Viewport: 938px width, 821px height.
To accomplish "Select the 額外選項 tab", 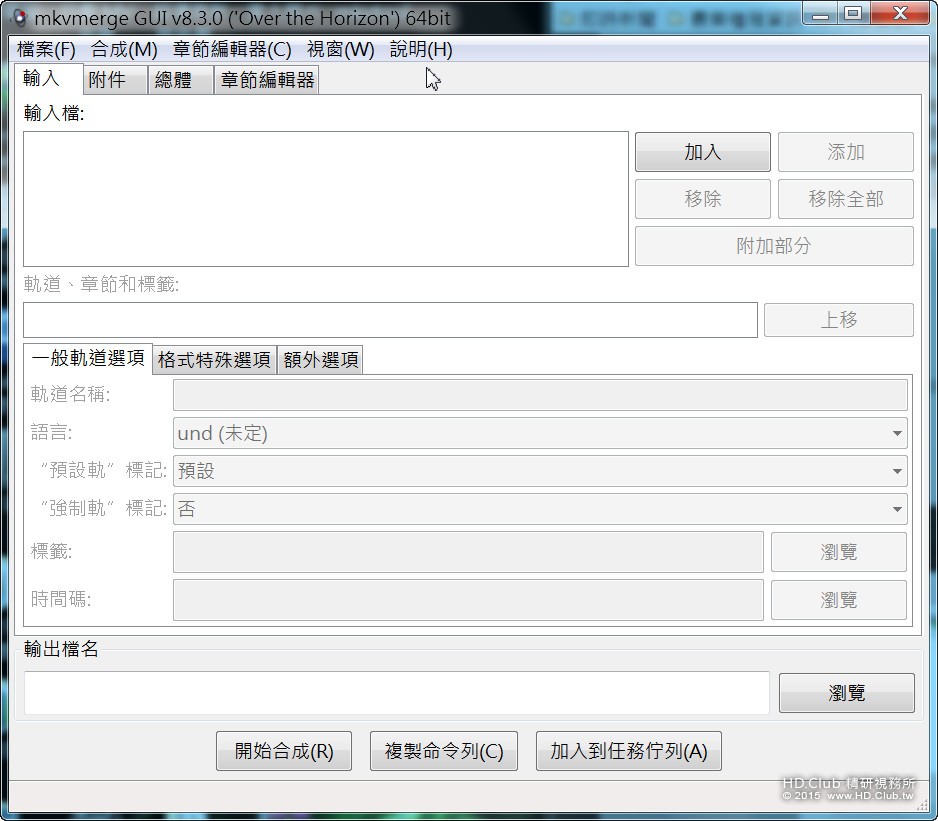I will (321, 360).
